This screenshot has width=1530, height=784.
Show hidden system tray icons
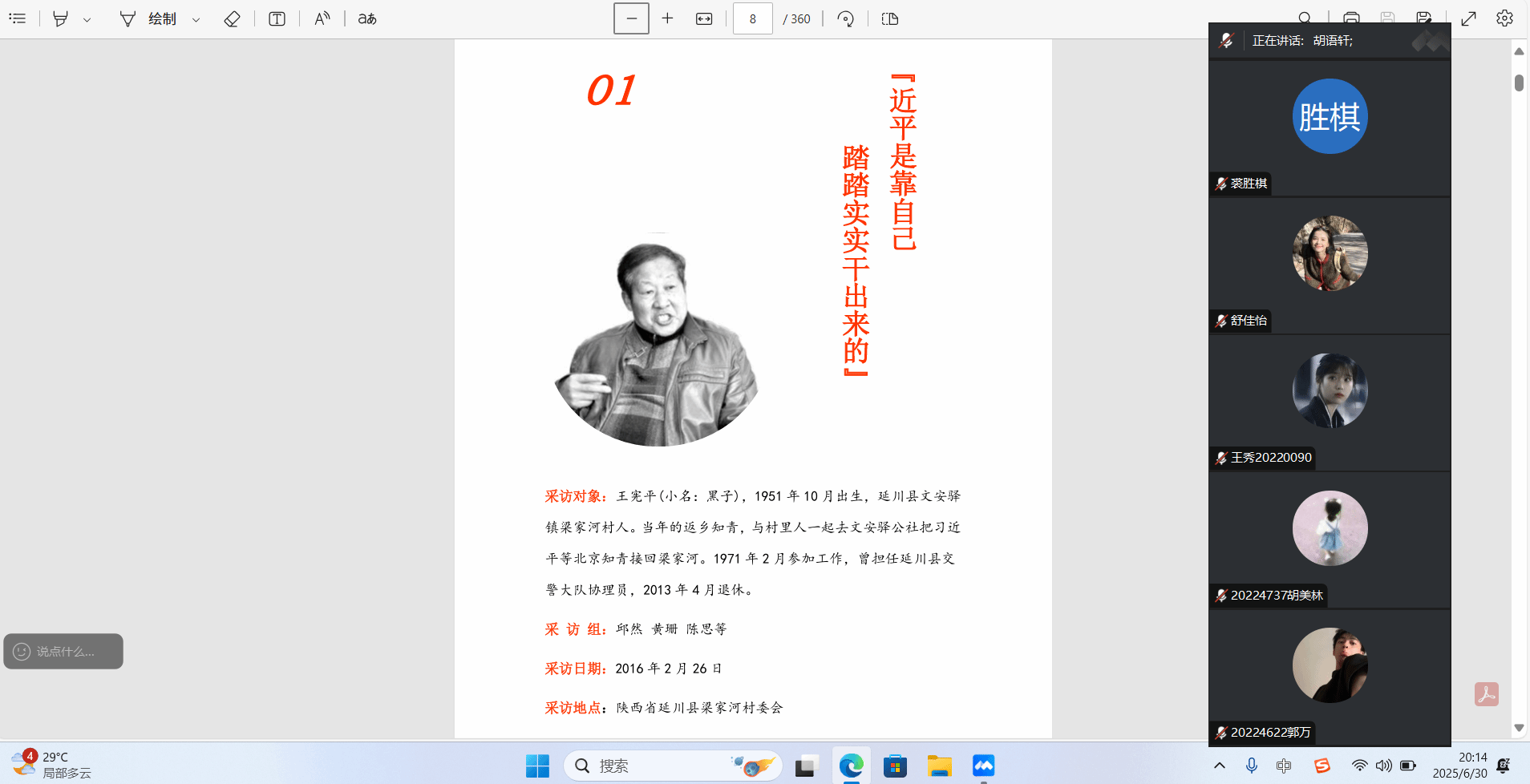click(1220, 766)
